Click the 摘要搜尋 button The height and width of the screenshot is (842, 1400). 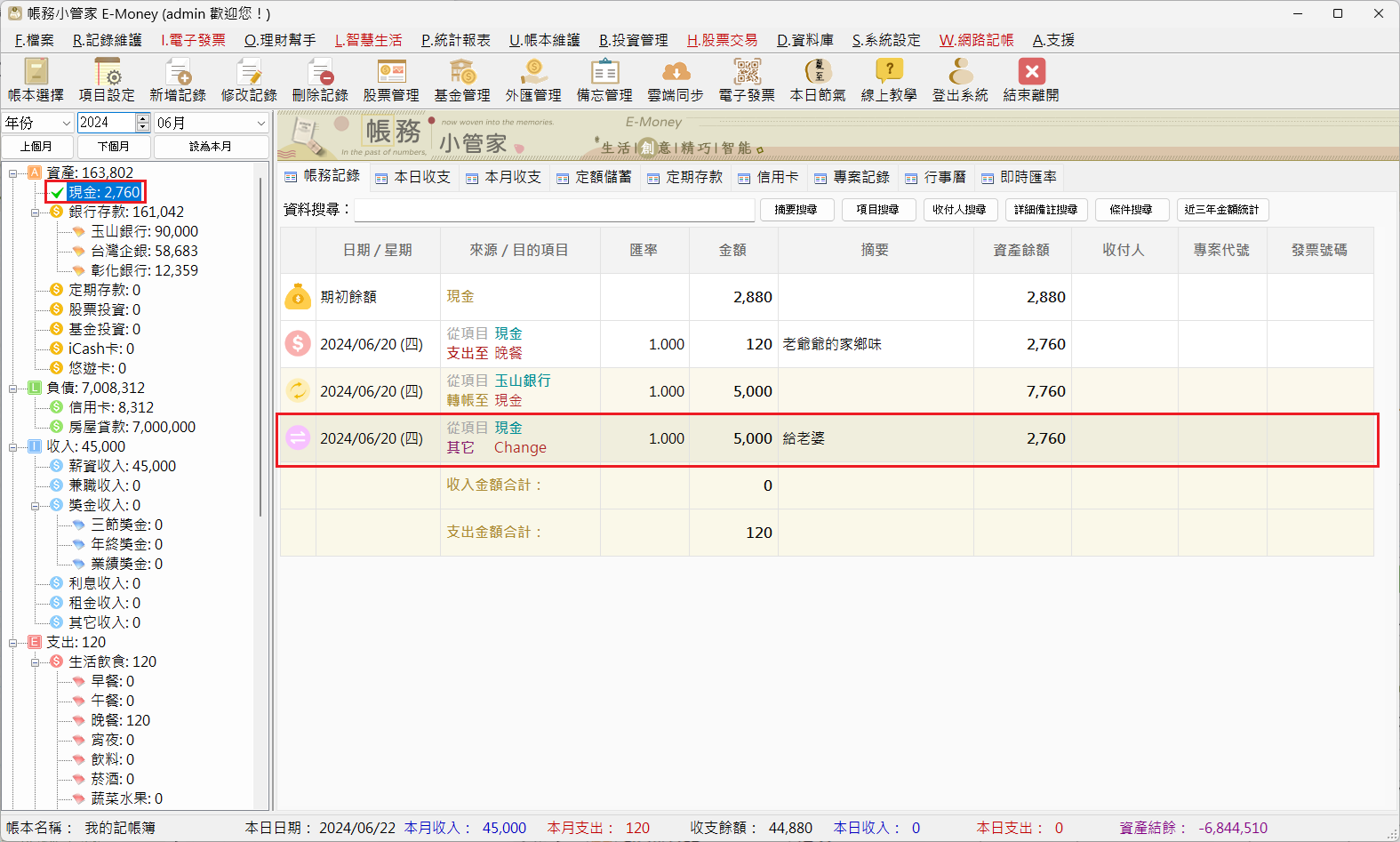(796, 210)
